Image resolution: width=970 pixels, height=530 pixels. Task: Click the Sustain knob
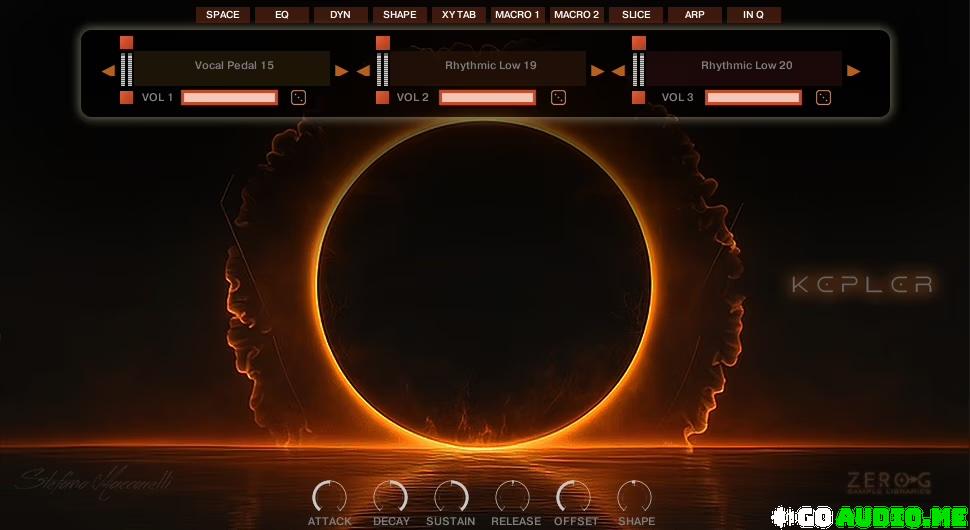(451, 496)
